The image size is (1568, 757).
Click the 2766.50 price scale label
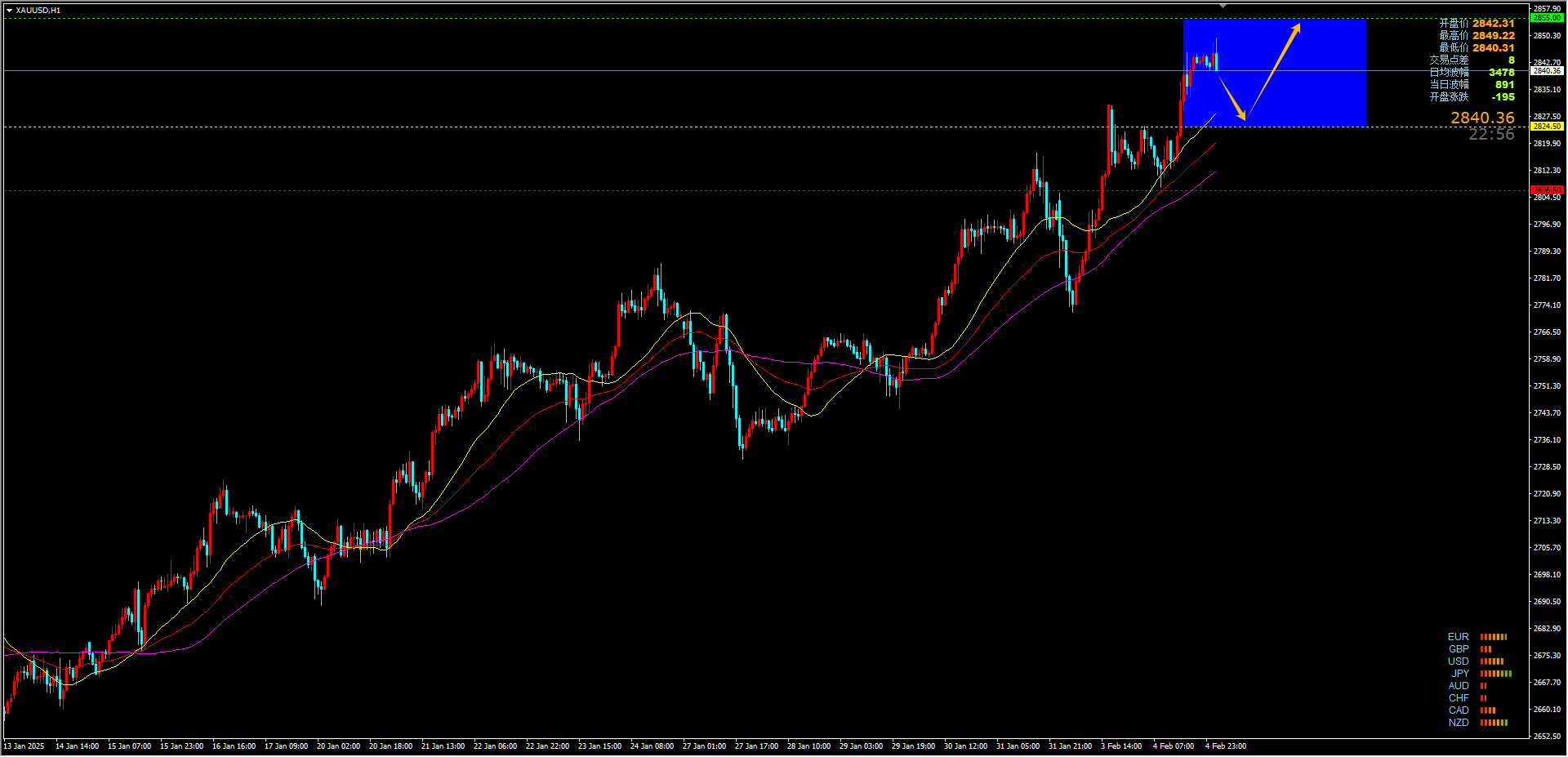[x=1547, y=332]
